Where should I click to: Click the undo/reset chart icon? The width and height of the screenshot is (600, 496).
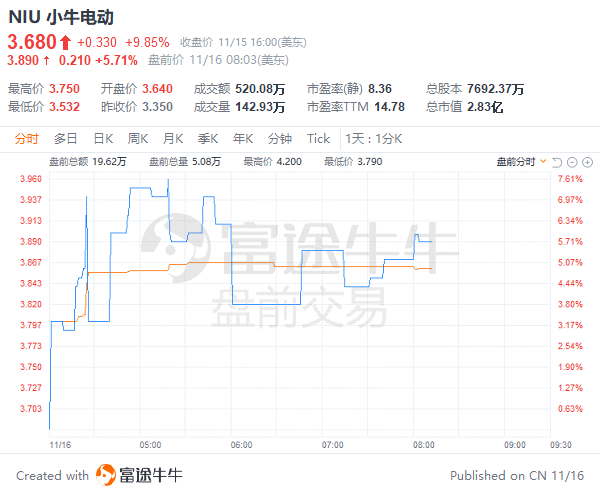click(557, 163)
